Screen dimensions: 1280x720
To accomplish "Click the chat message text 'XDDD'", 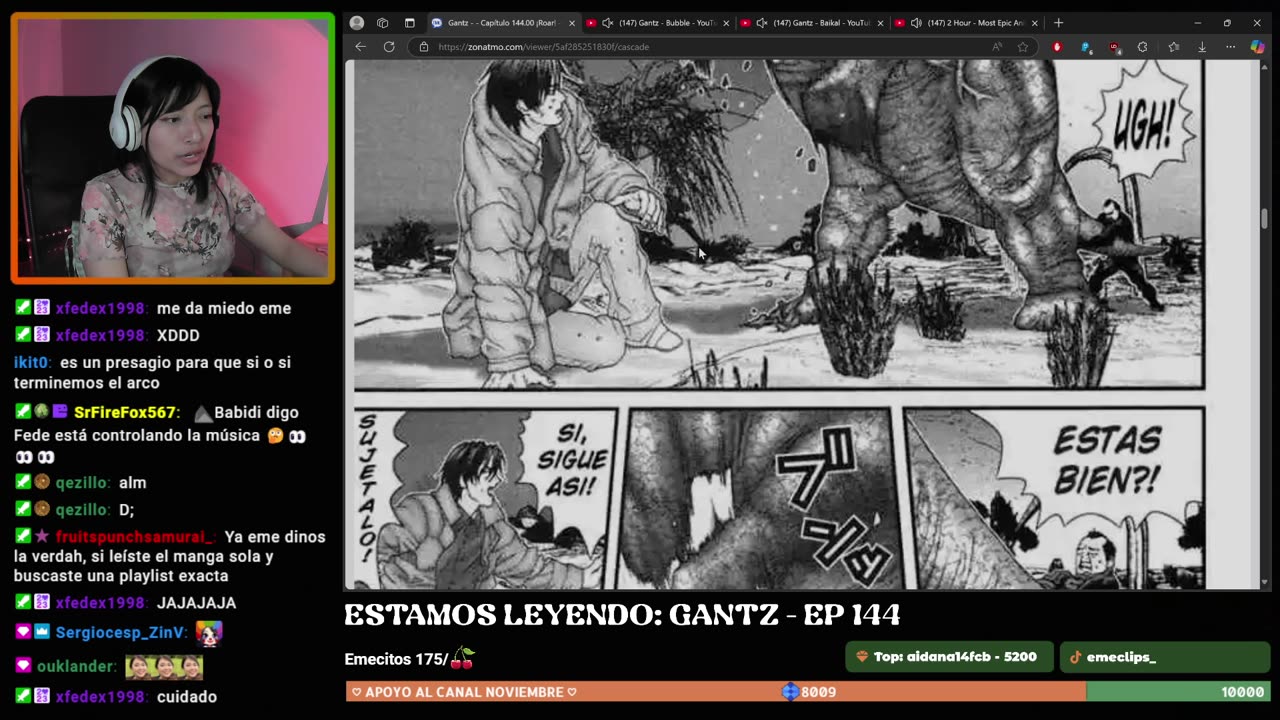I will tap(178, 335).
